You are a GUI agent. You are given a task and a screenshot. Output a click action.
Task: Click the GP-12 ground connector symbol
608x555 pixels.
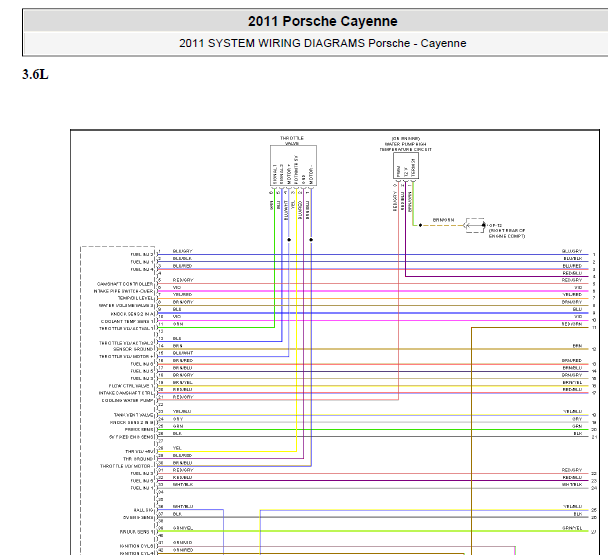[475, 225]
